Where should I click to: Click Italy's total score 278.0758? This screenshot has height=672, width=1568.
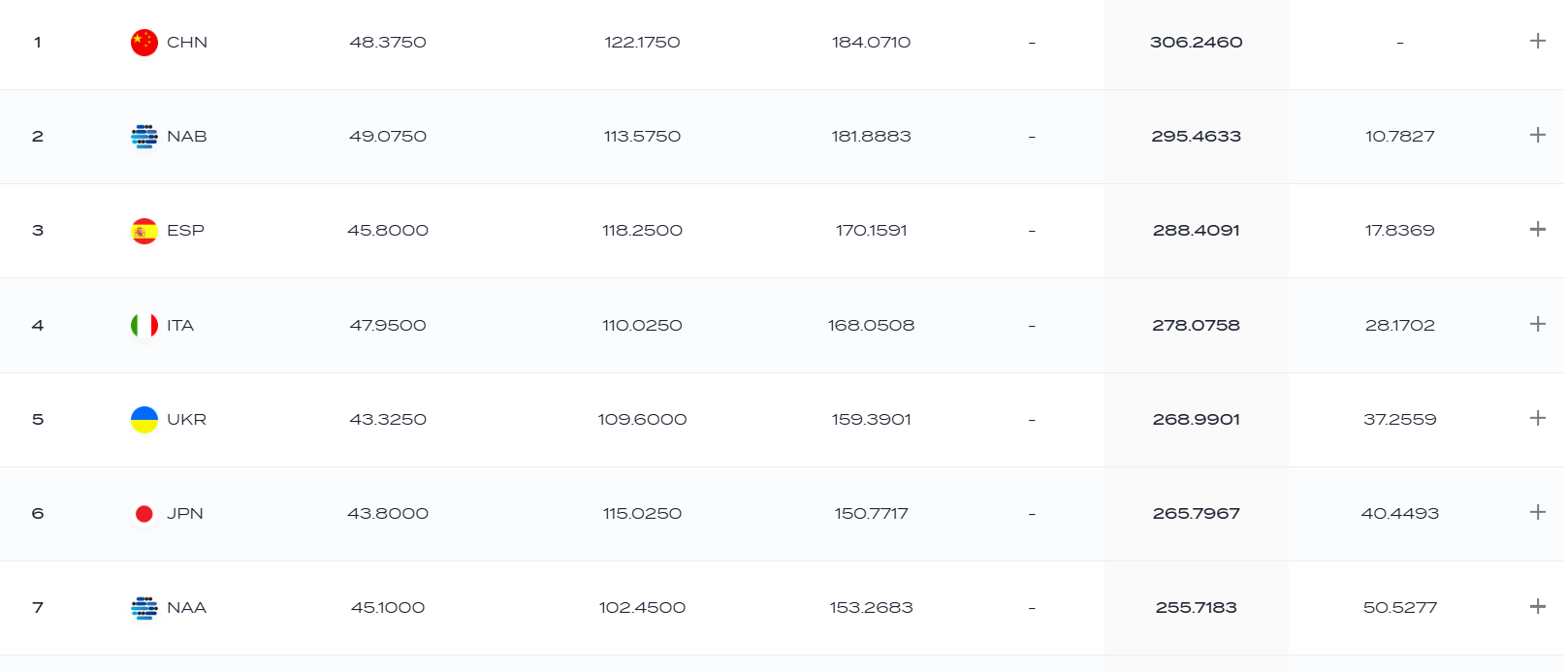[1197, 326]
